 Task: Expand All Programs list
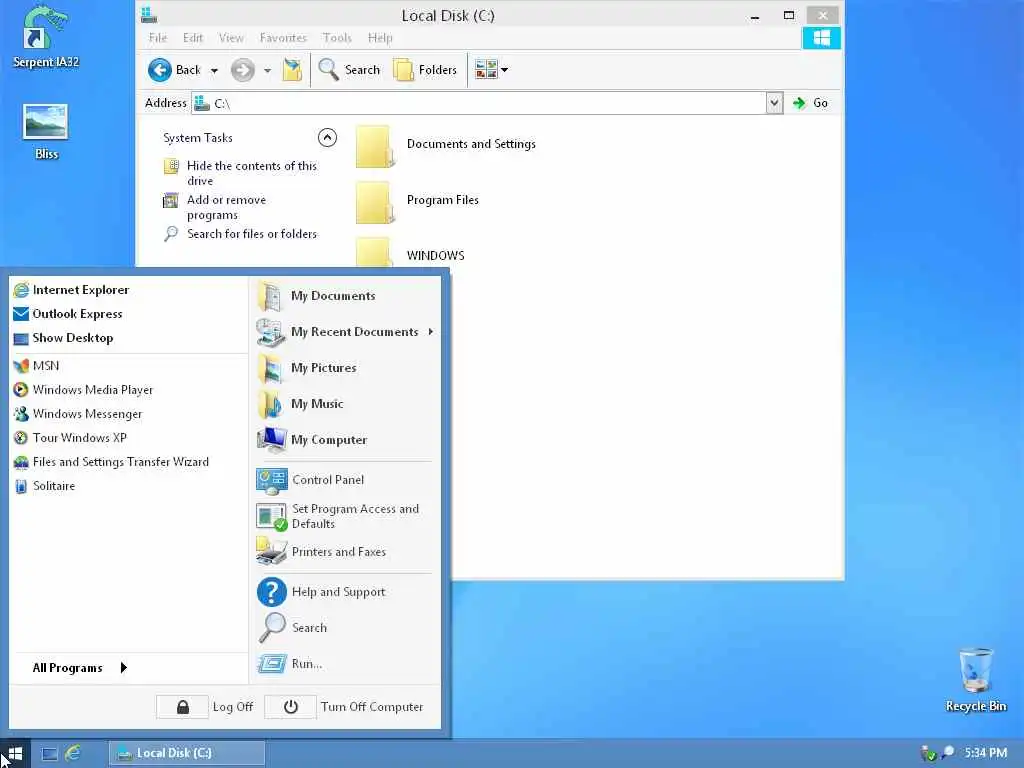(79, 667)
